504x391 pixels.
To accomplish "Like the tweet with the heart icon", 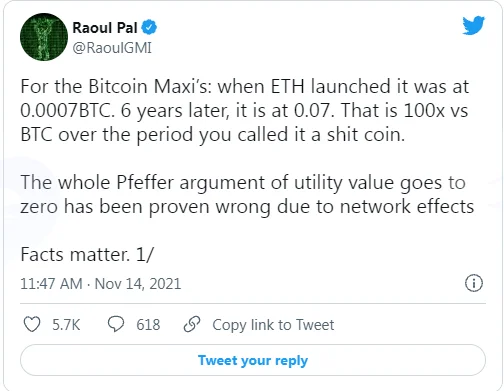I will [32, 324].
